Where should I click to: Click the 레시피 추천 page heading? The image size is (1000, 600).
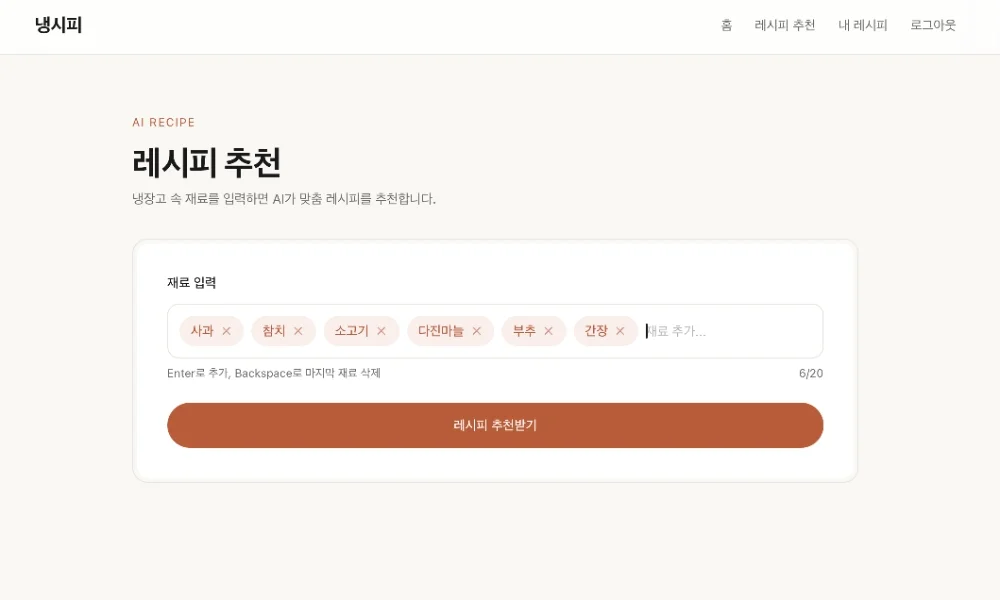207,163
